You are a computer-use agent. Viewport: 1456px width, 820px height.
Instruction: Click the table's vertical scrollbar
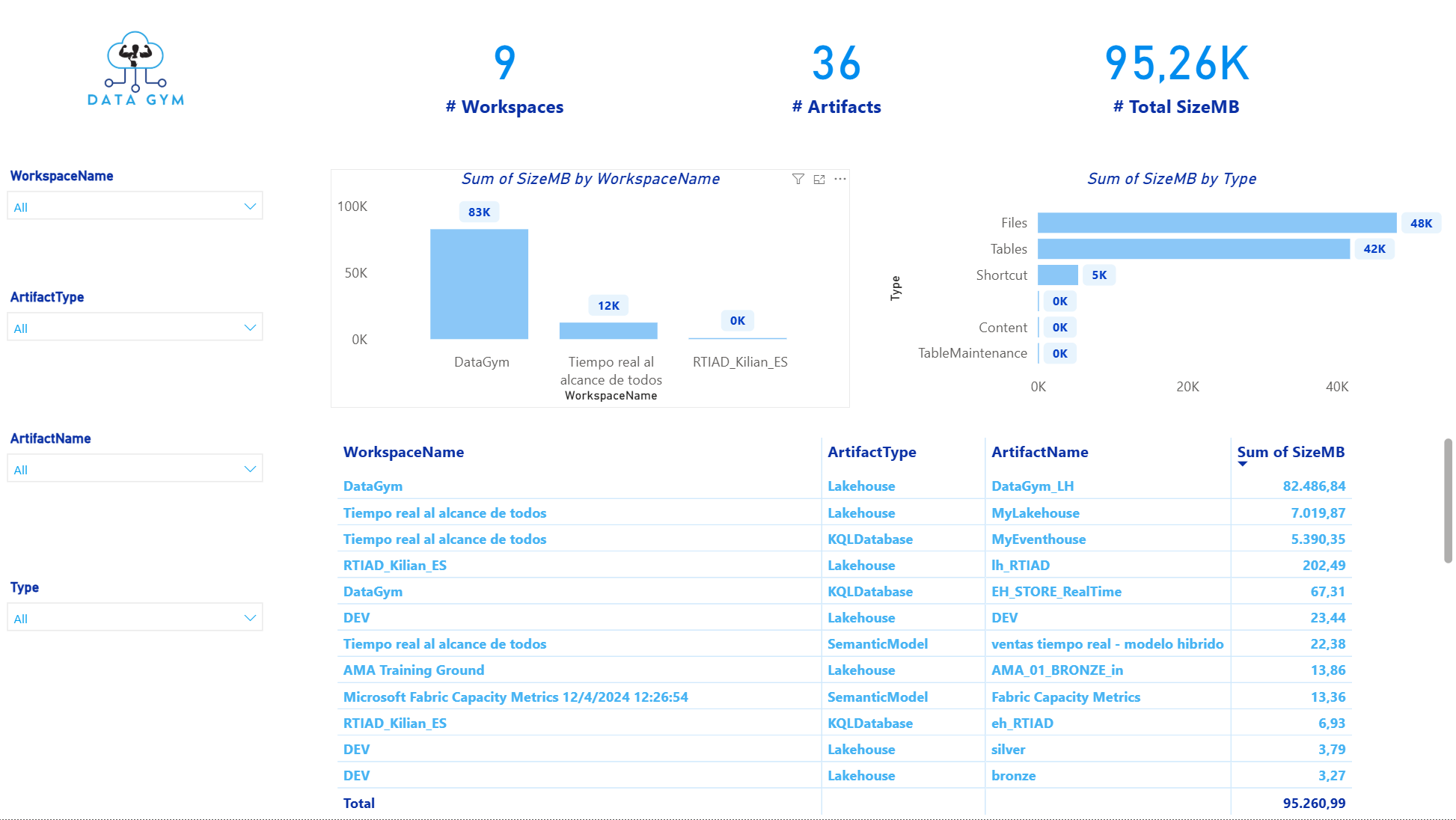[x=1448, y=501]
